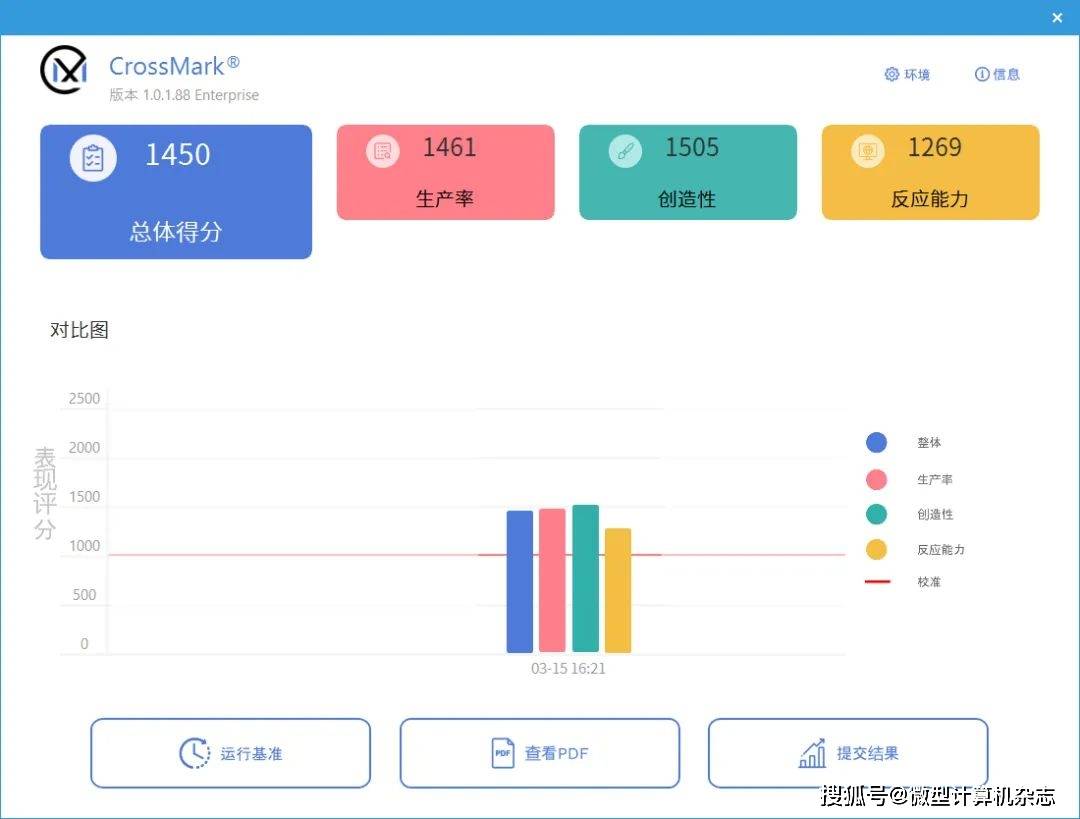1080x819 pixels.
Task: Click the 2500 axis label
Action: [x=84, y=398]
